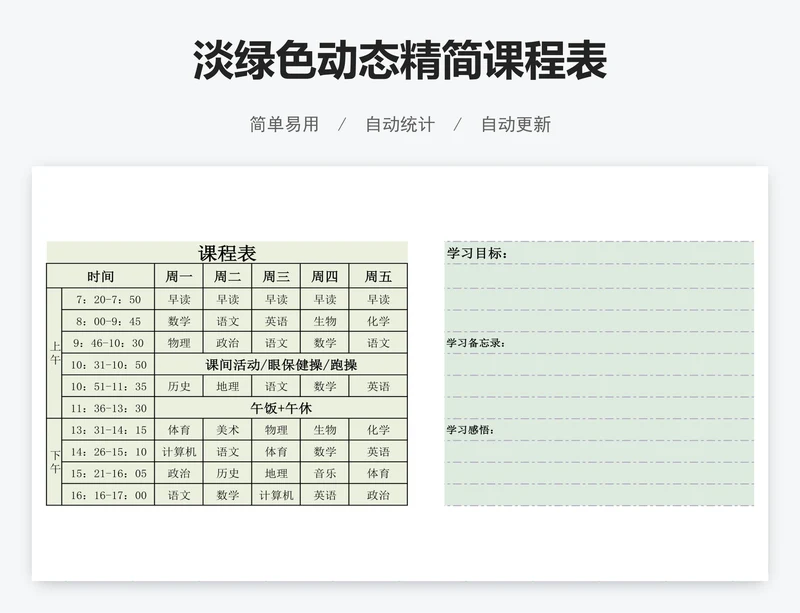Click 英语 in the 10:51-11:35 row
Viewport: 800px width, 613px height.
[x=378, y=386]
